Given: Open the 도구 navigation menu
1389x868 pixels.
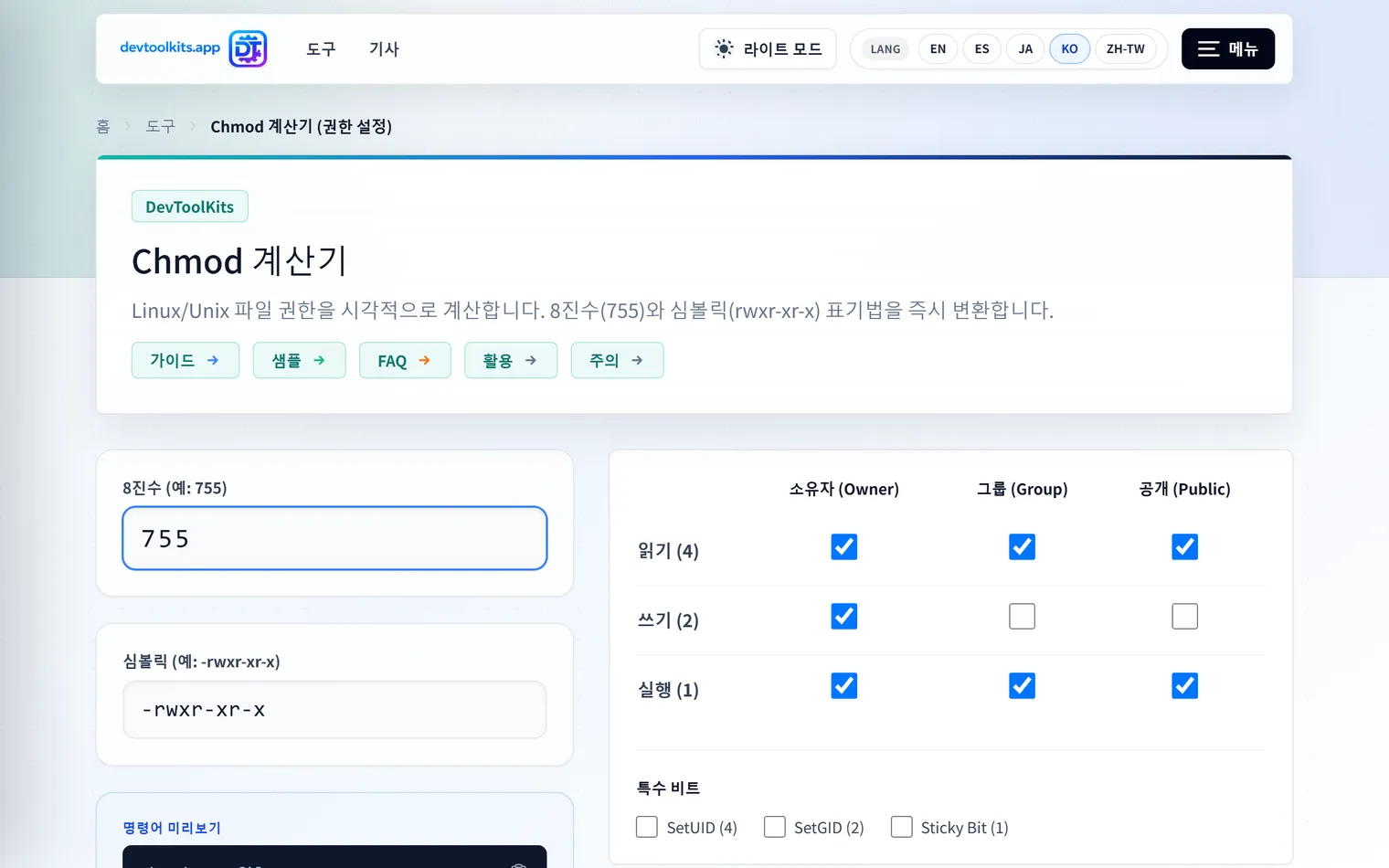Looking at the screenshot, I should pos(321,48).
